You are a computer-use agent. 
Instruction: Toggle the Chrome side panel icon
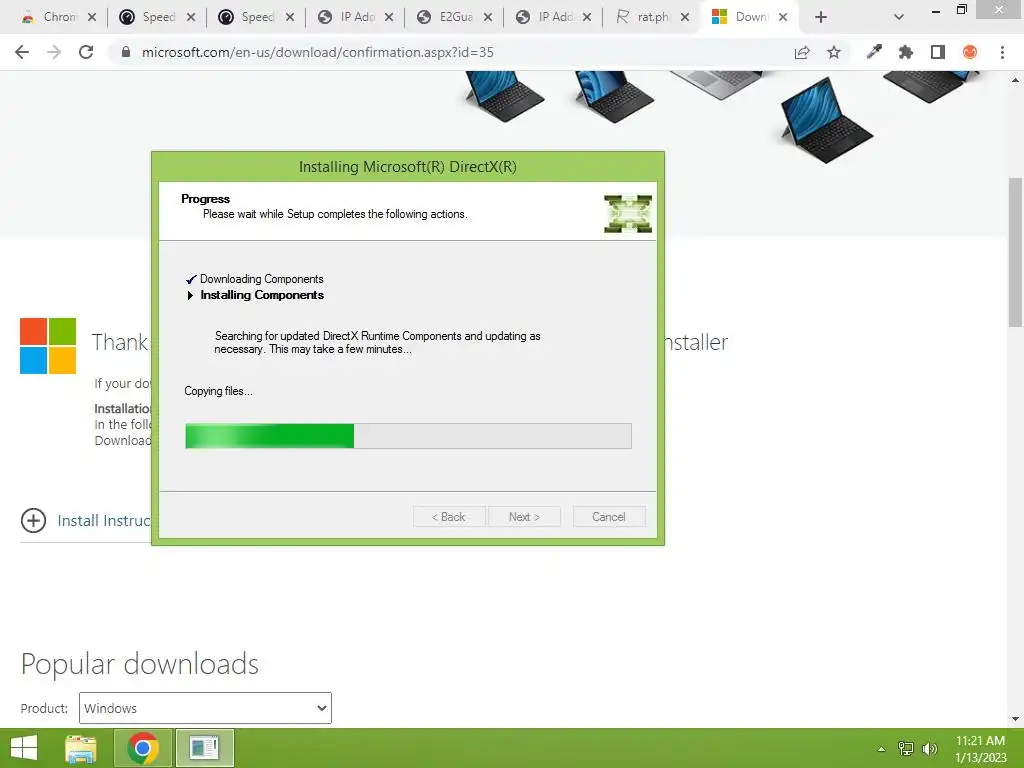938,52
